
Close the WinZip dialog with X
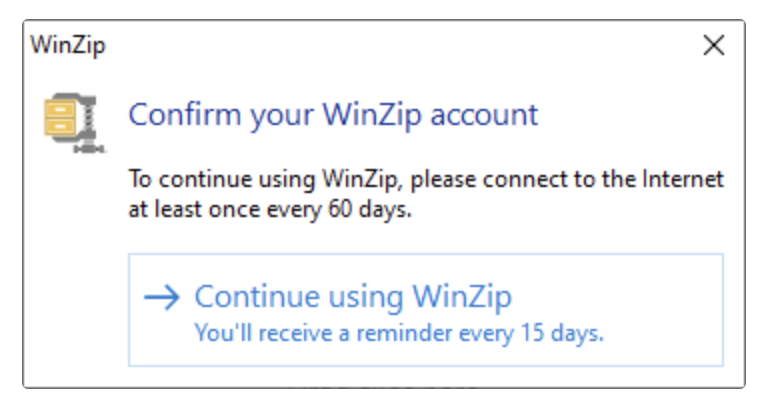pyautogui.click(x=713, y=45)
